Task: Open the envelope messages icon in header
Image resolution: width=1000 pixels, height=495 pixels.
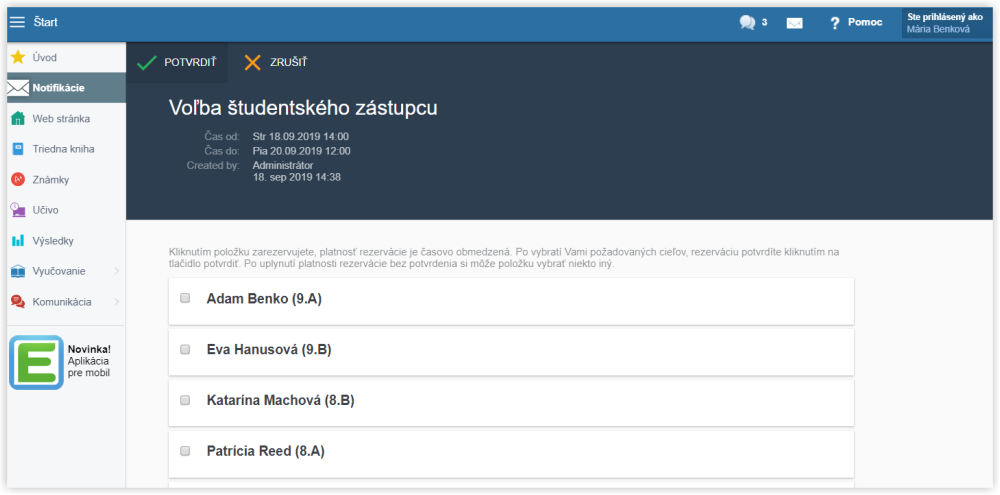Action: [794, 23]
